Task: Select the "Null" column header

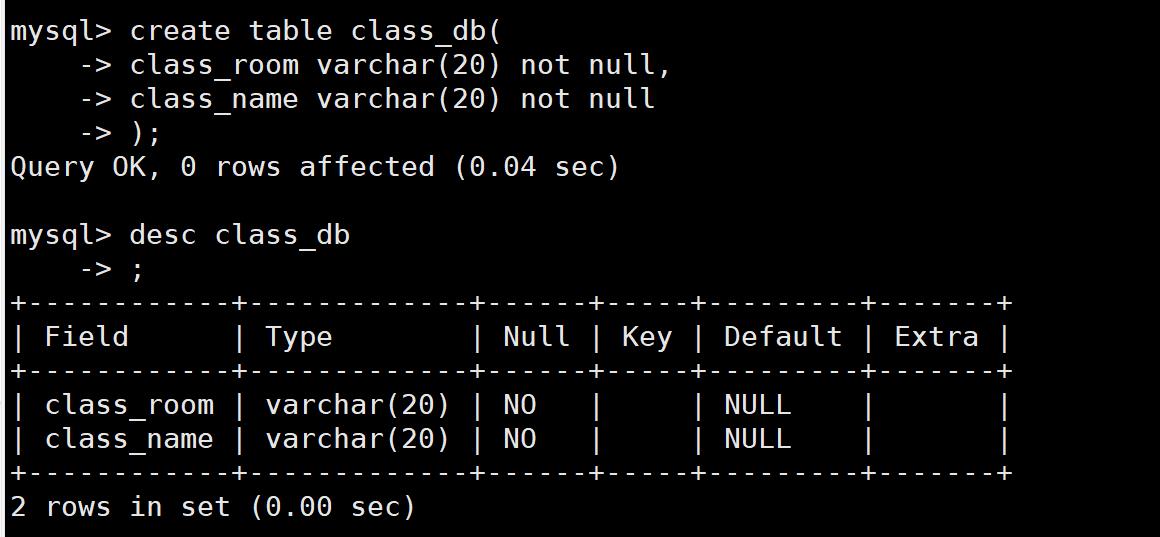Action: pos(536,337)
